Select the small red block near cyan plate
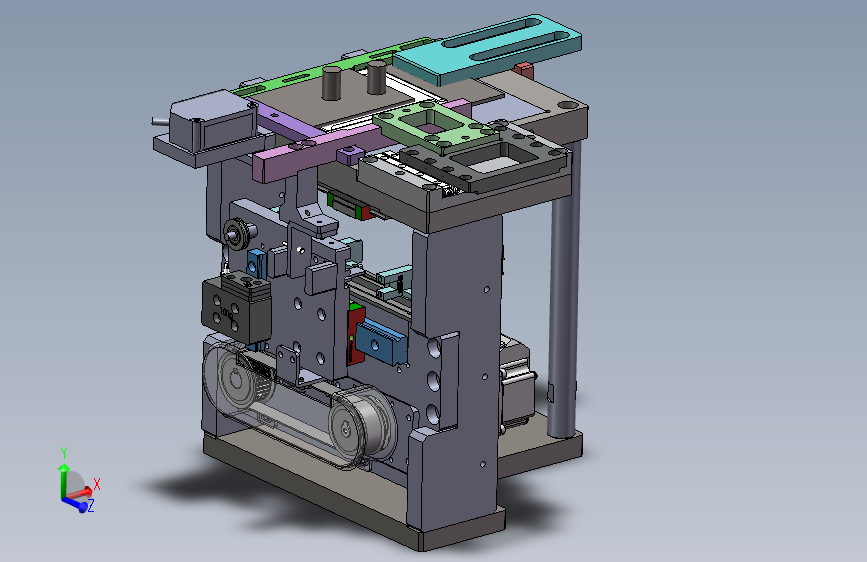 coord(525,70)
